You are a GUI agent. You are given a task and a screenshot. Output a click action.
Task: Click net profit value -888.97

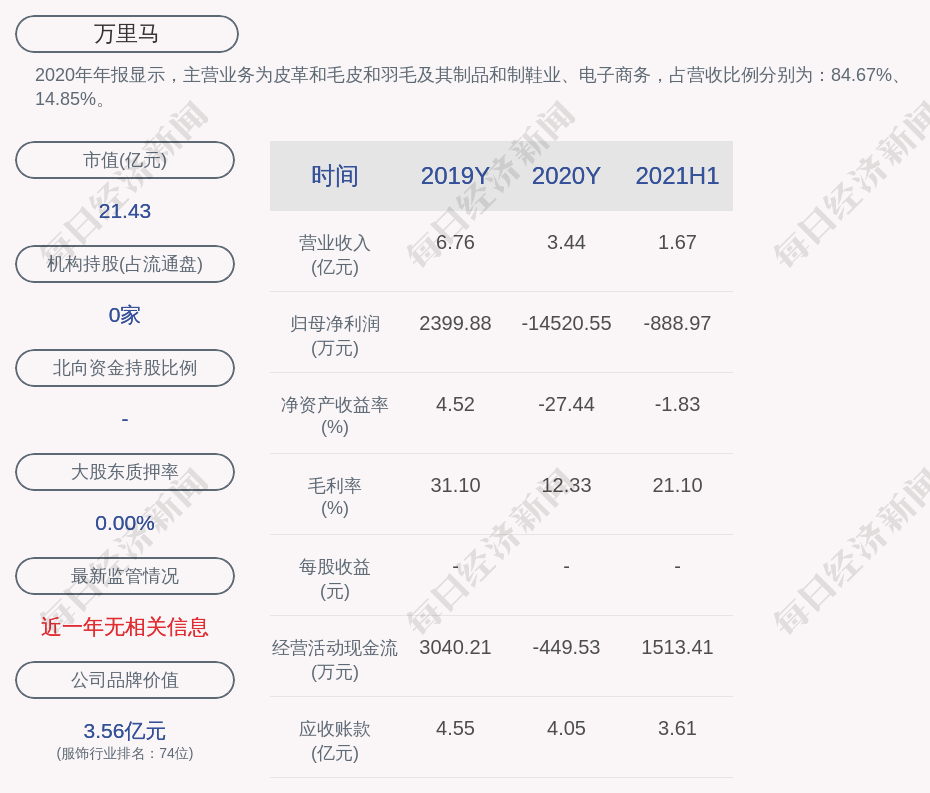coord(677,323)
